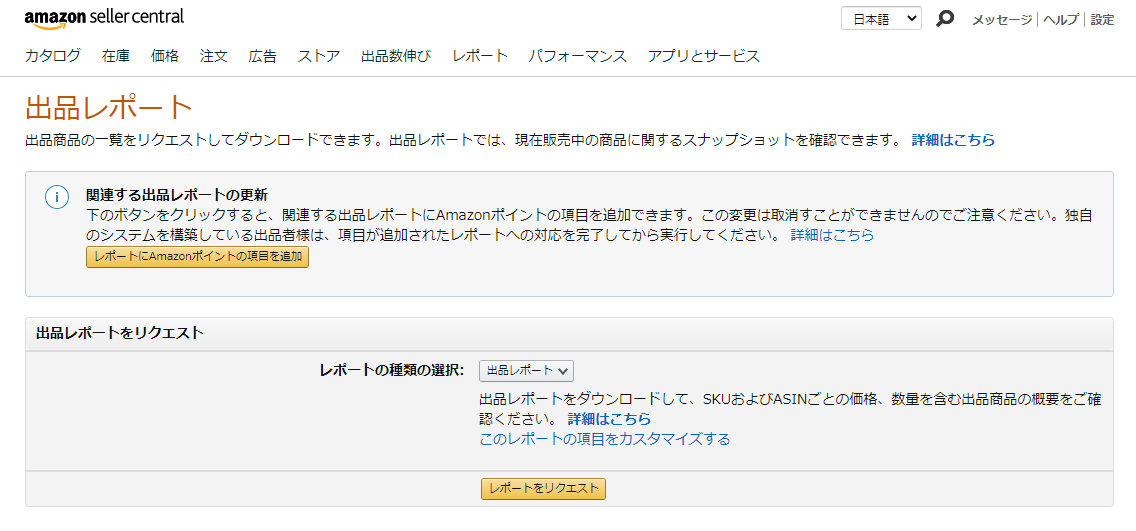Open the 設定 link in header
The width and height of the screenshot is (1136, 531).
click(1103, 20)
